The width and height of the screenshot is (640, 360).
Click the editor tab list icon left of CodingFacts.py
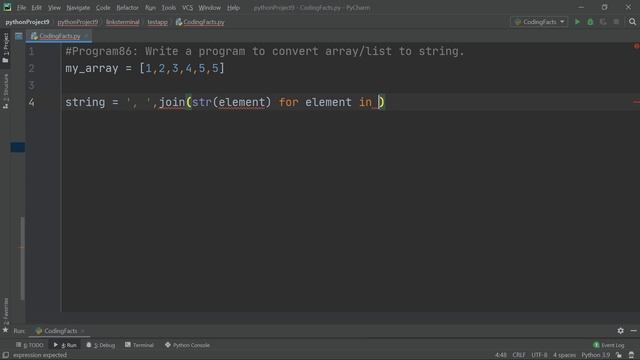click(x=19, y=36)
